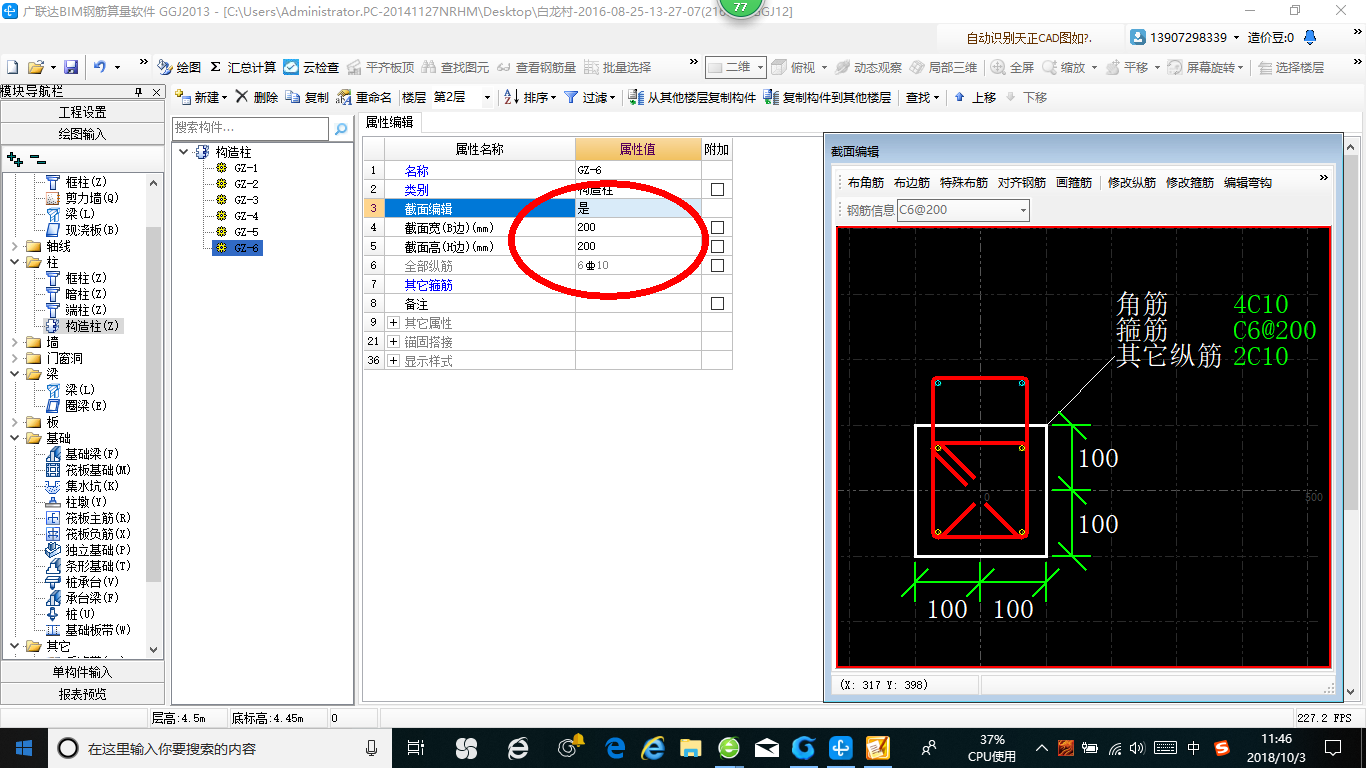
Task: Select the 缩放 zoom tool
Action: coord(1064,67)
